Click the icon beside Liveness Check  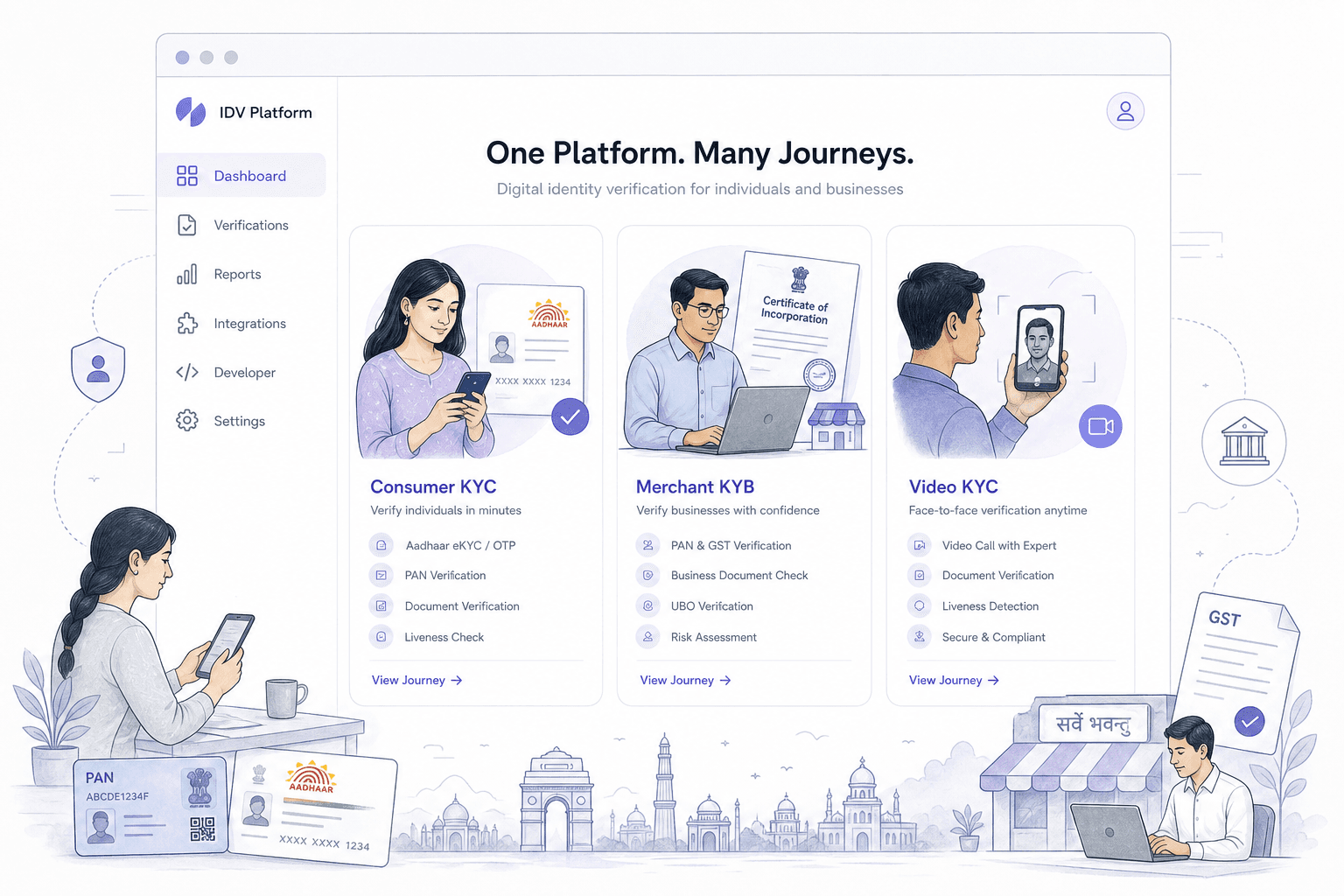click(x=381, y=637)
